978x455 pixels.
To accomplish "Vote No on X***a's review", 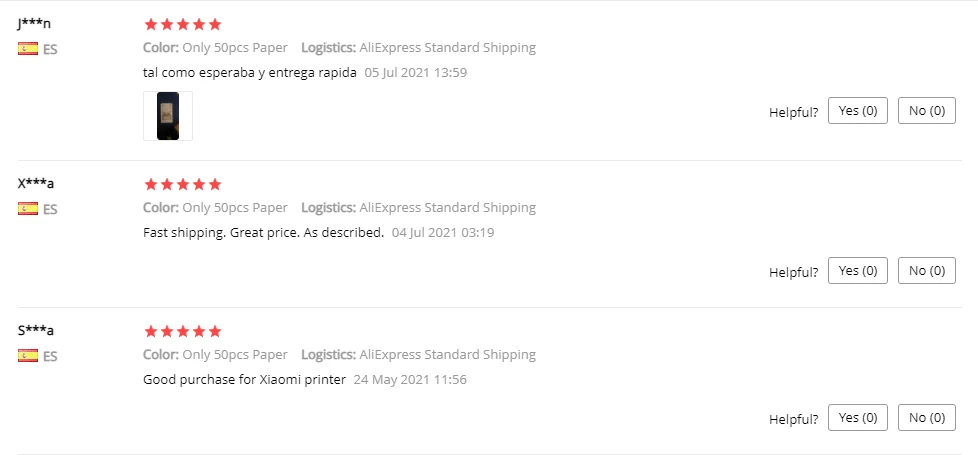I will tap(926, 271).
